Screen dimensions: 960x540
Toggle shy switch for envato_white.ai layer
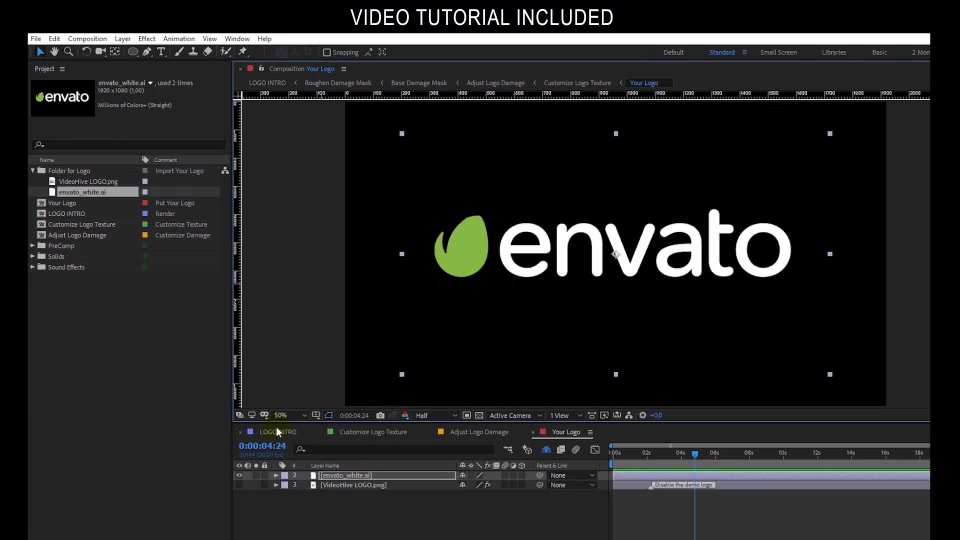coord(462,475)
